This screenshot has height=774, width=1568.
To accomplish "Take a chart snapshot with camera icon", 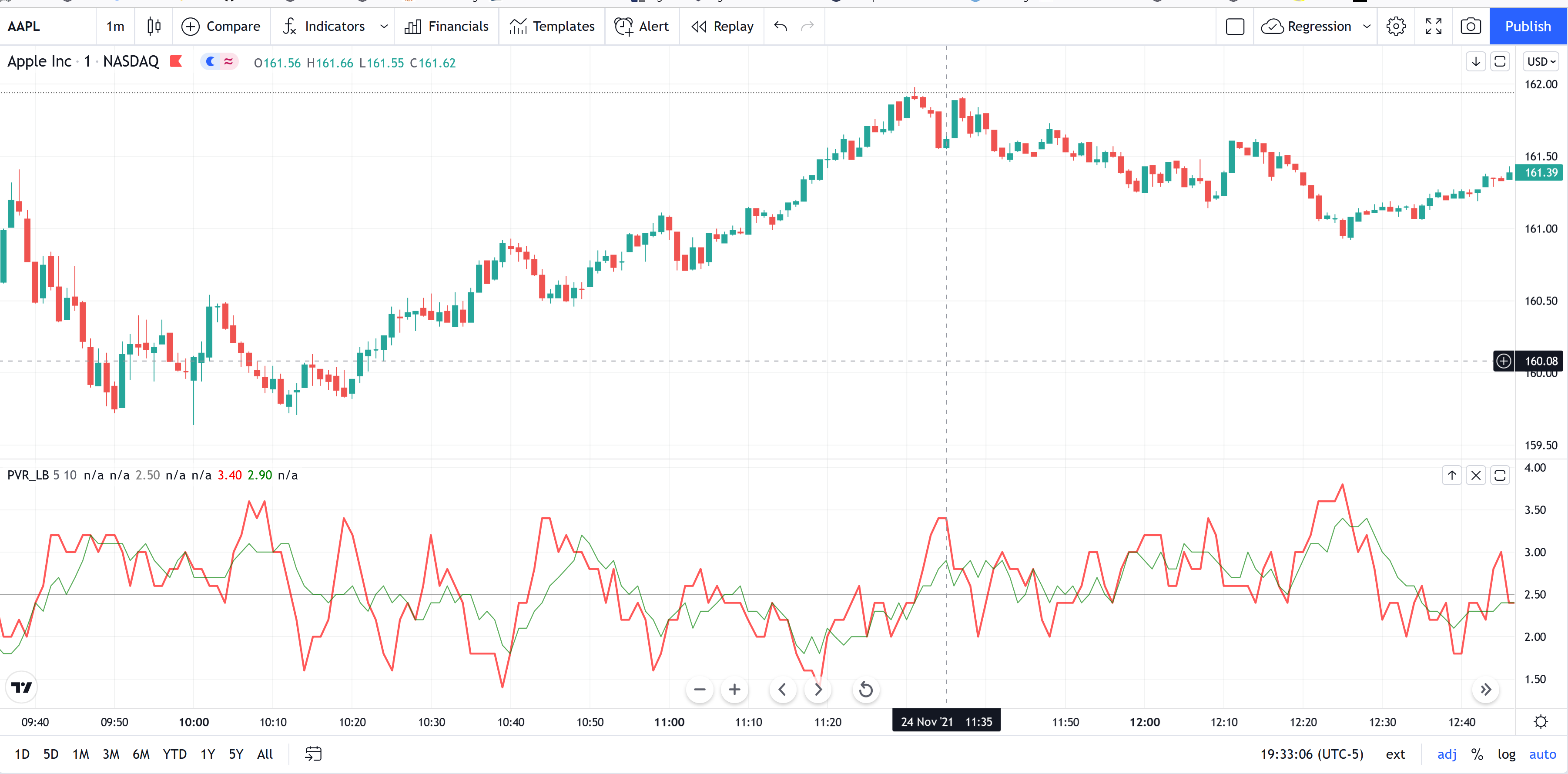I will click(x=1471, y=26).
